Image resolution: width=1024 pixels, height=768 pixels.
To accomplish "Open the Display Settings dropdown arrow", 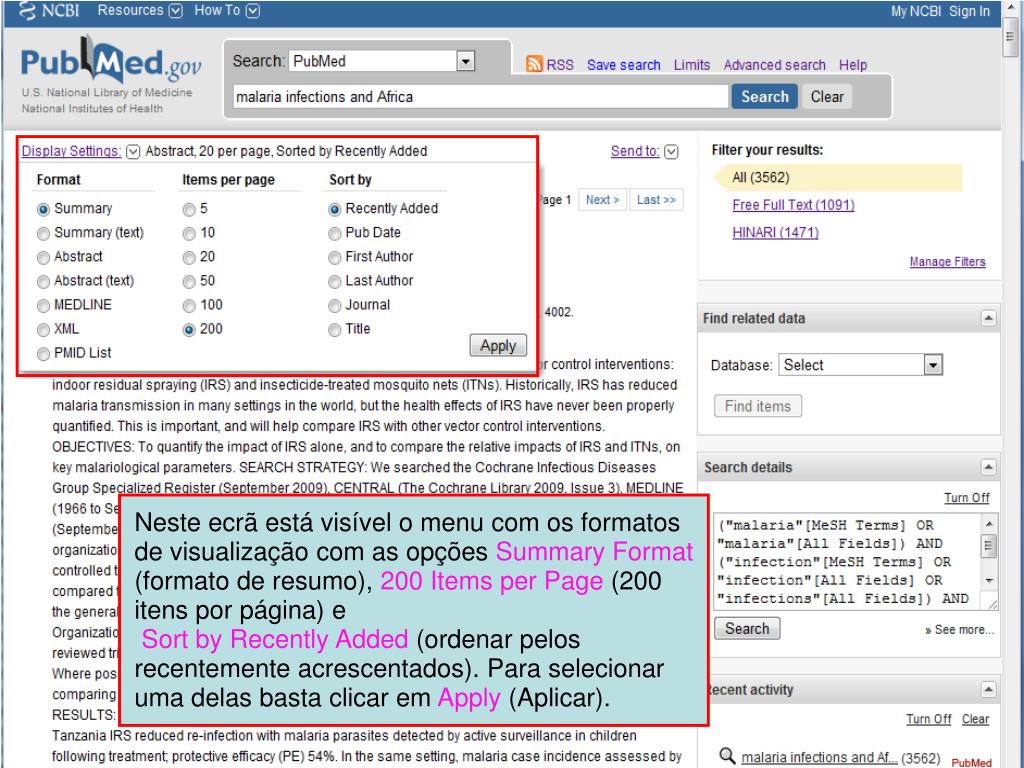I will point(133,152).
